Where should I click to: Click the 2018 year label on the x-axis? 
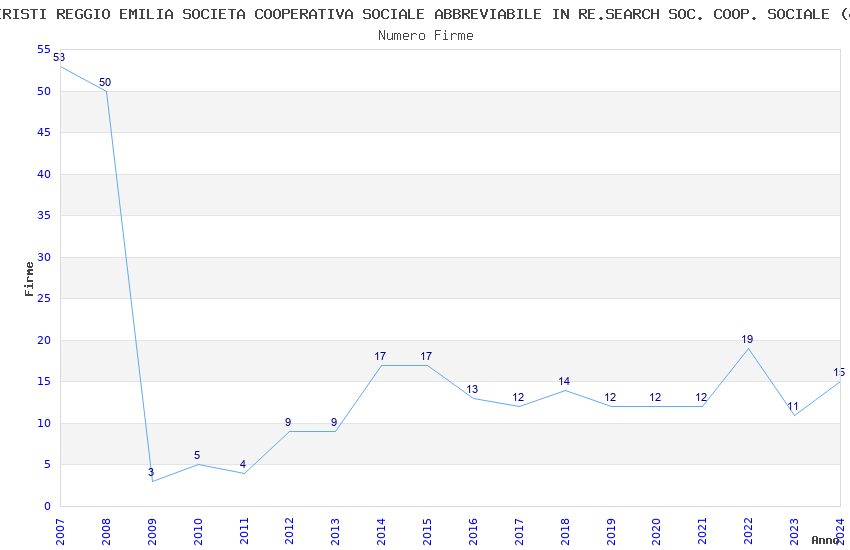pyautogui.click(x=565, y=532)
